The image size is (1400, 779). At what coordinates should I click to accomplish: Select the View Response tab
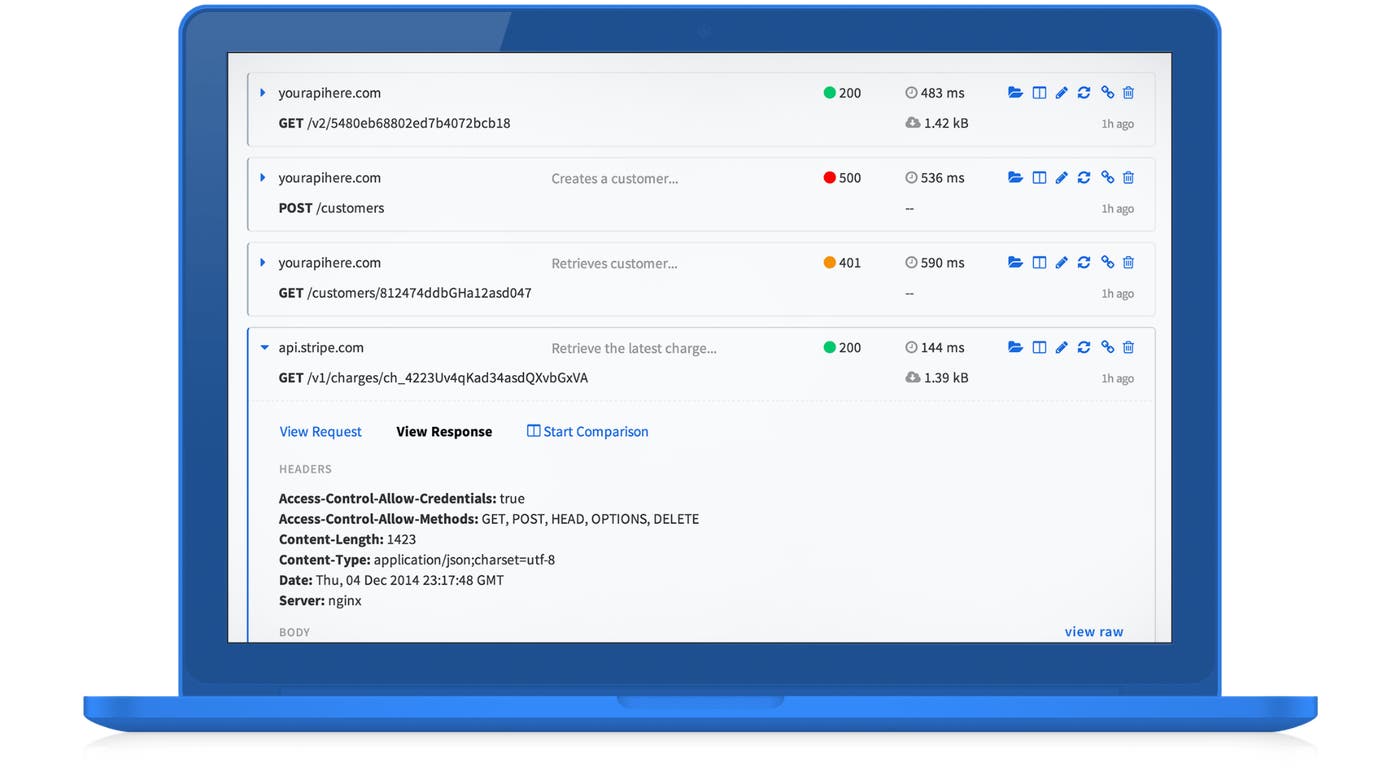pos(444,431)
